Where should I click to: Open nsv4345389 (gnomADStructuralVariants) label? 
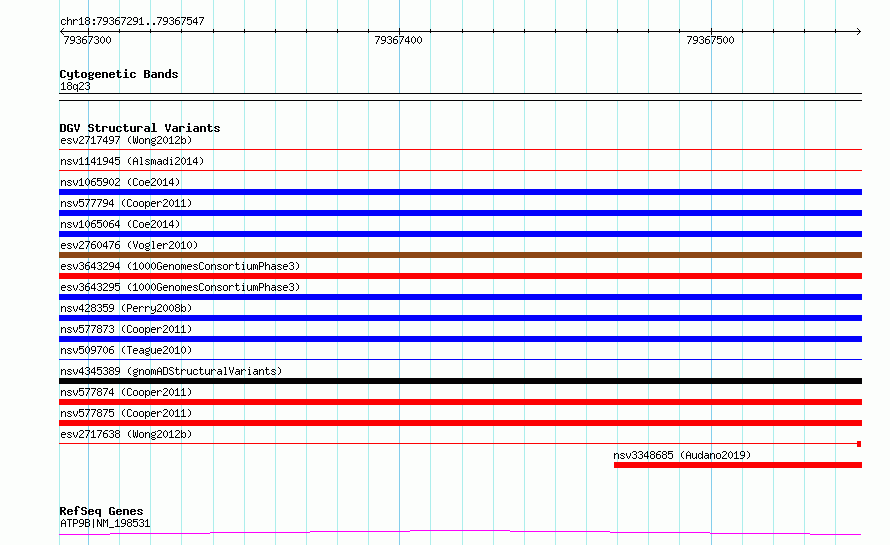coord(171,371)
